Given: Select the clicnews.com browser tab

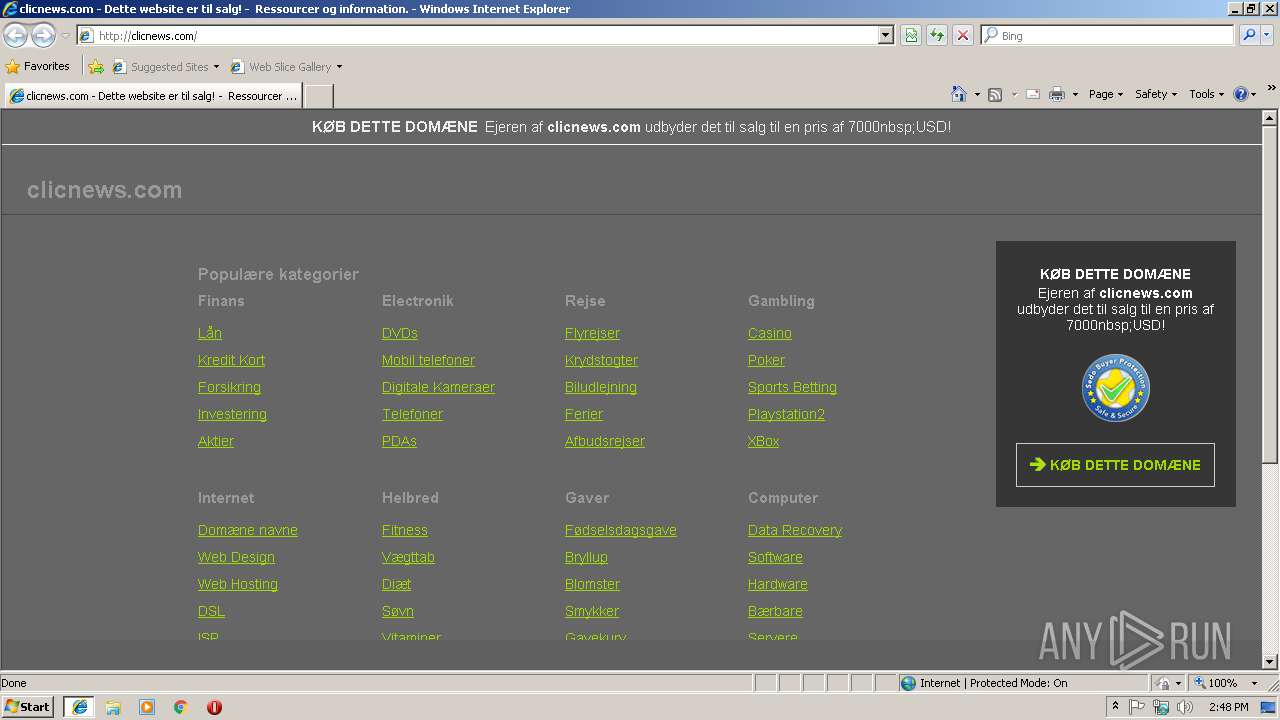Looking at the screenshot, I should (153, 96).
